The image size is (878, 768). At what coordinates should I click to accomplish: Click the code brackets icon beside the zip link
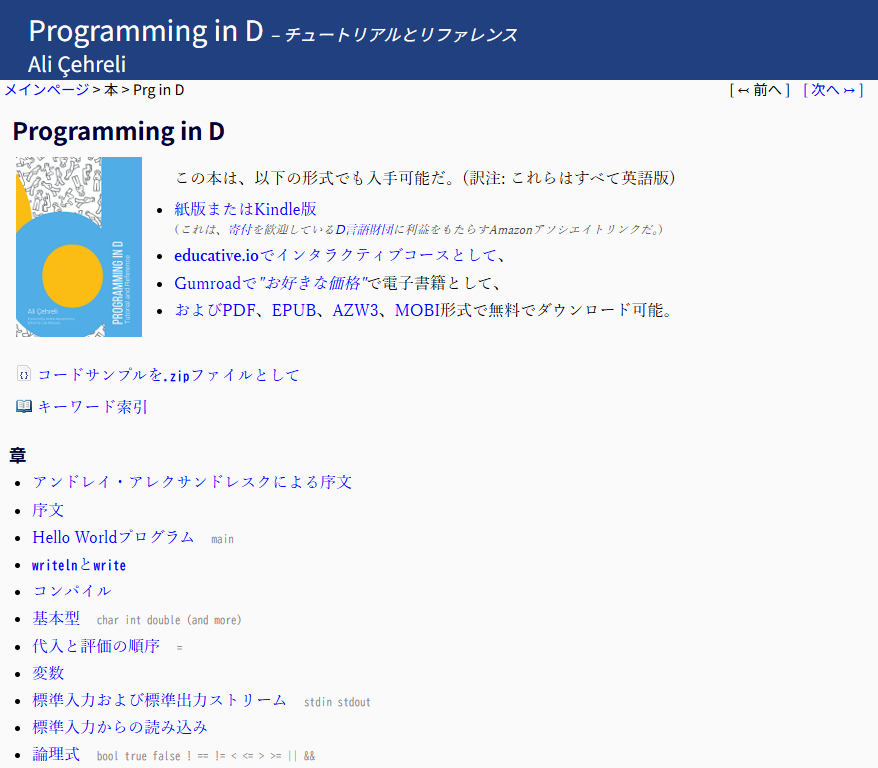coord(24,372)
